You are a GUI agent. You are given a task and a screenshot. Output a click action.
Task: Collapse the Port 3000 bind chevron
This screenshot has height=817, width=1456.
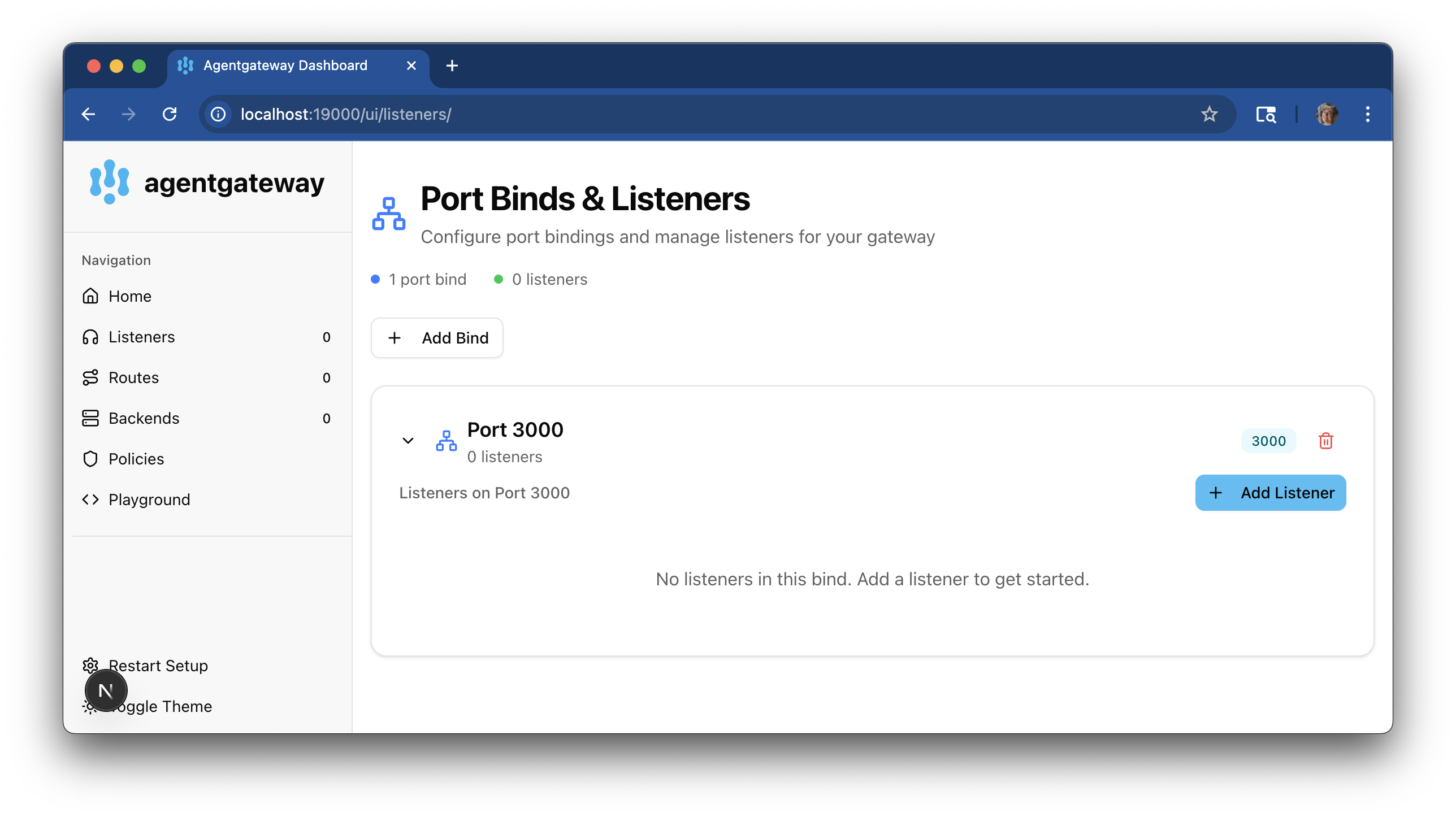408,441
